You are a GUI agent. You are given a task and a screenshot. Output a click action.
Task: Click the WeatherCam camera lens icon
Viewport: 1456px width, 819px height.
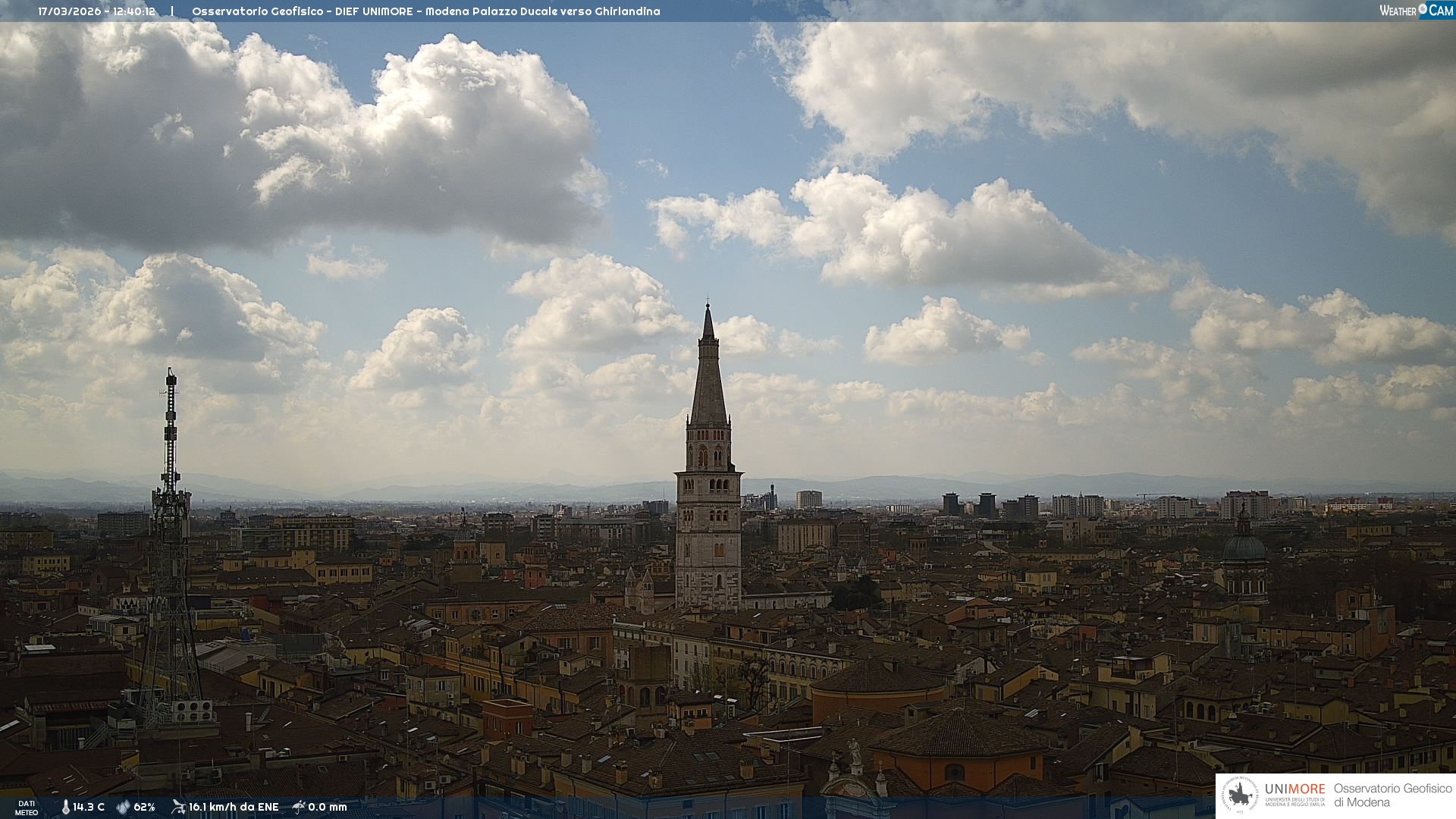tap(1423, 9)
